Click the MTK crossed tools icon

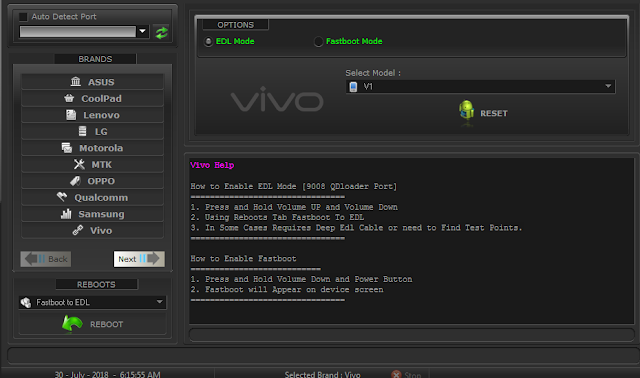tap(79, 164)
